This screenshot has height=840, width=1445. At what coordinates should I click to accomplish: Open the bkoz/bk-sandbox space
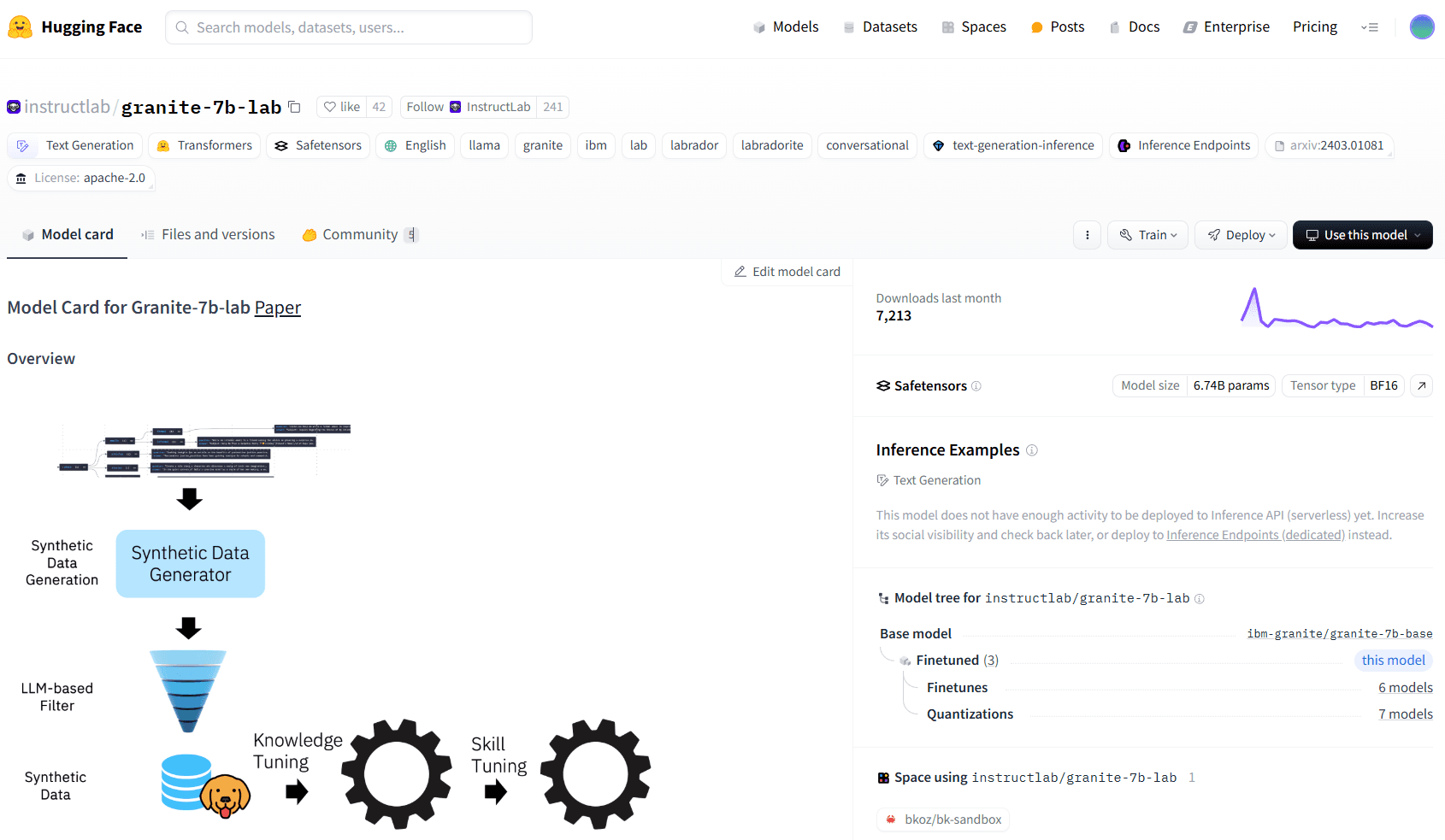coord(943,819)
